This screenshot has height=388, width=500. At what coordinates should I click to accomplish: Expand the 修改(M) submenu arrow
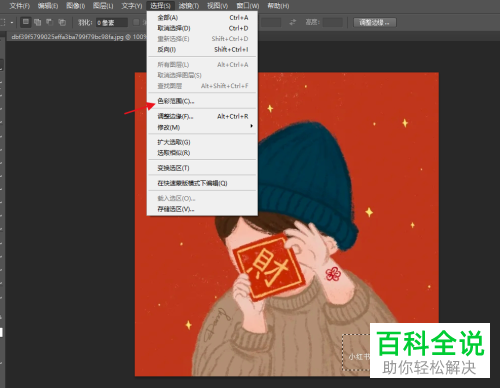(x=251, y=126)
